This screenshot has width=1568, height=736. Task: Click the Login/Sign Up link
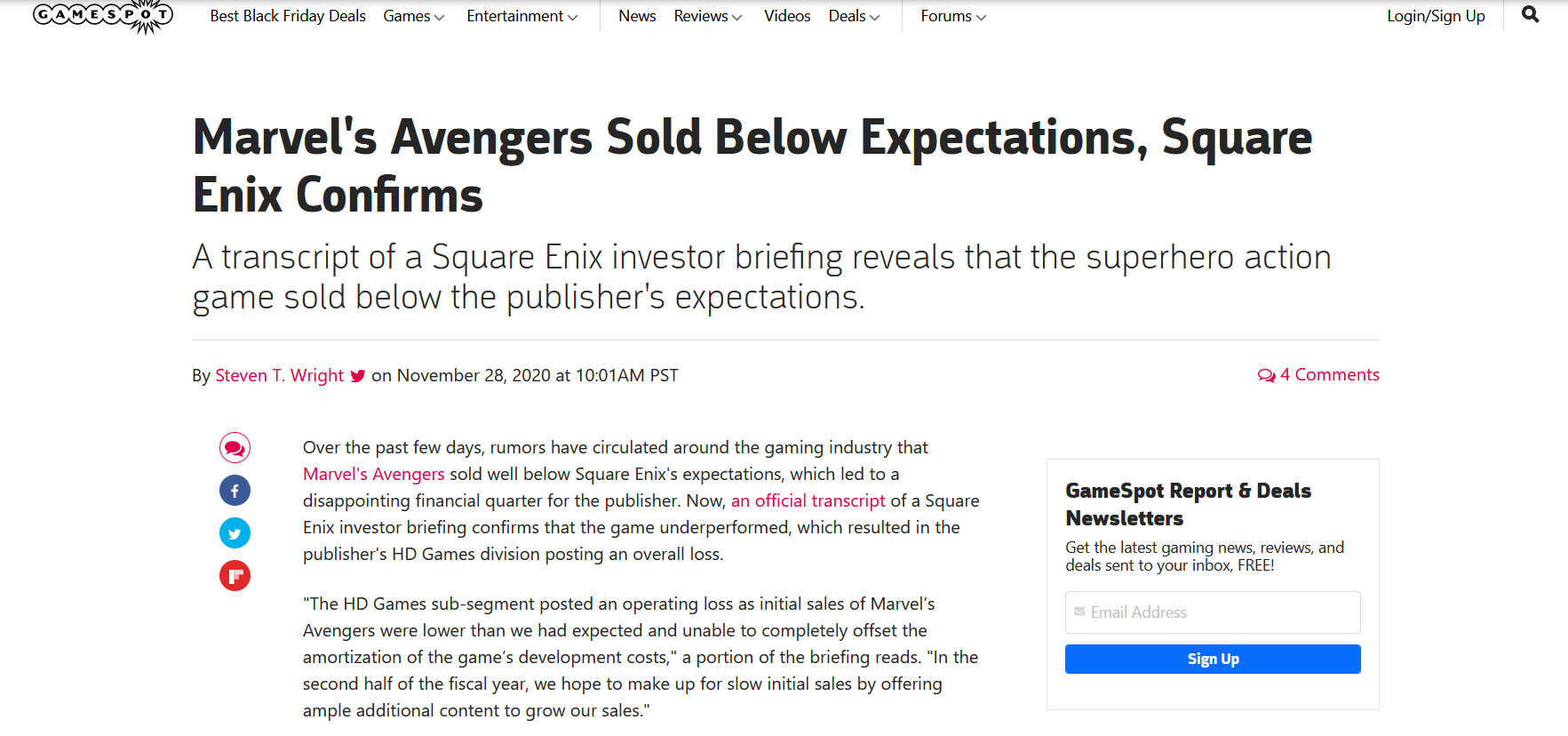pos(1436,16)
